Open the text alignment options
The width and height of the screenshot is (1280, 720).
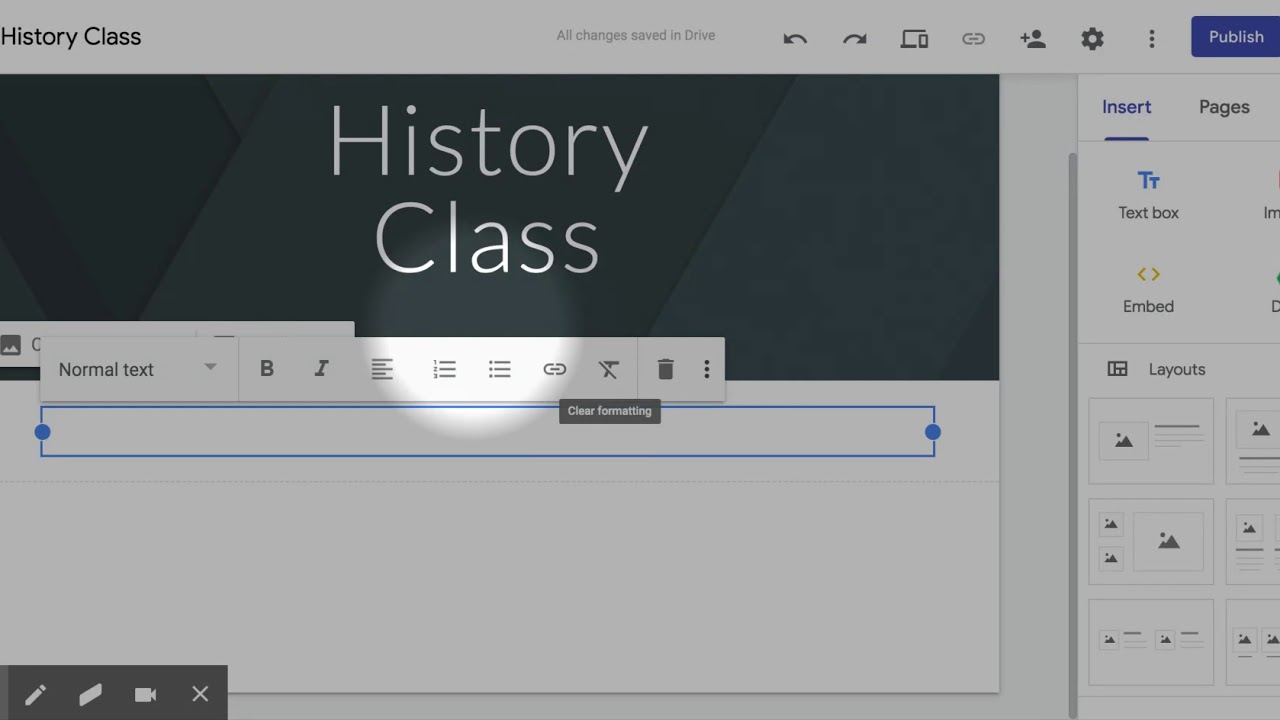click(382, 370)
